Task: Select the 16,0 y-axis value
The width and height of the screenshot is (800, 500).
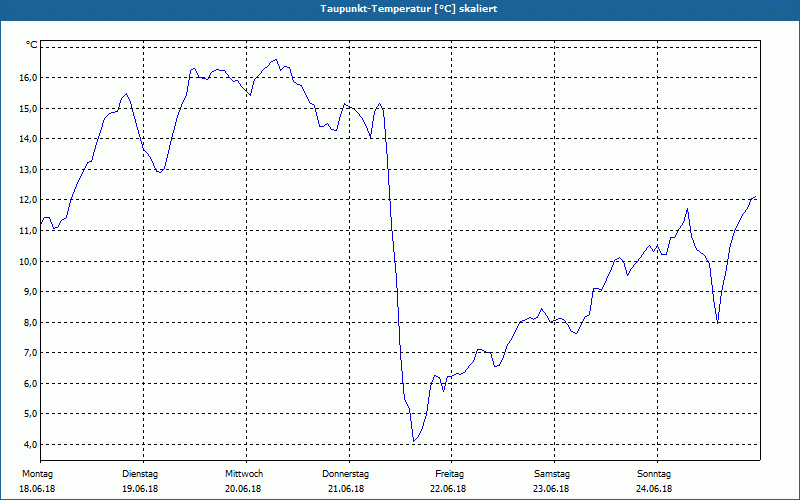Action: click(x=29, y=78)
